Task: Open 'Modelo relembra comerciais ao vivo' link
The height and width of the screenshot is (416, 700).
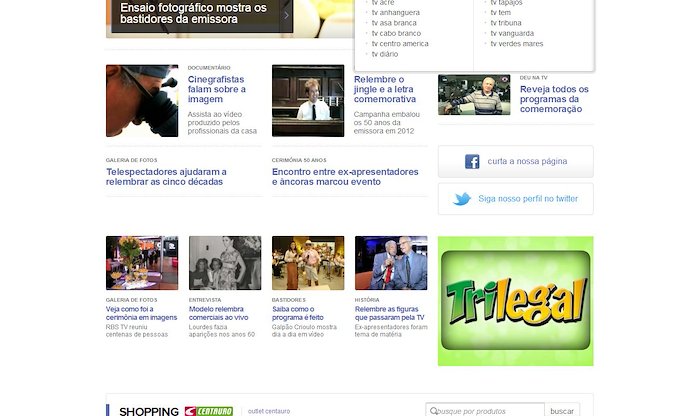Action: pos(218,313)
